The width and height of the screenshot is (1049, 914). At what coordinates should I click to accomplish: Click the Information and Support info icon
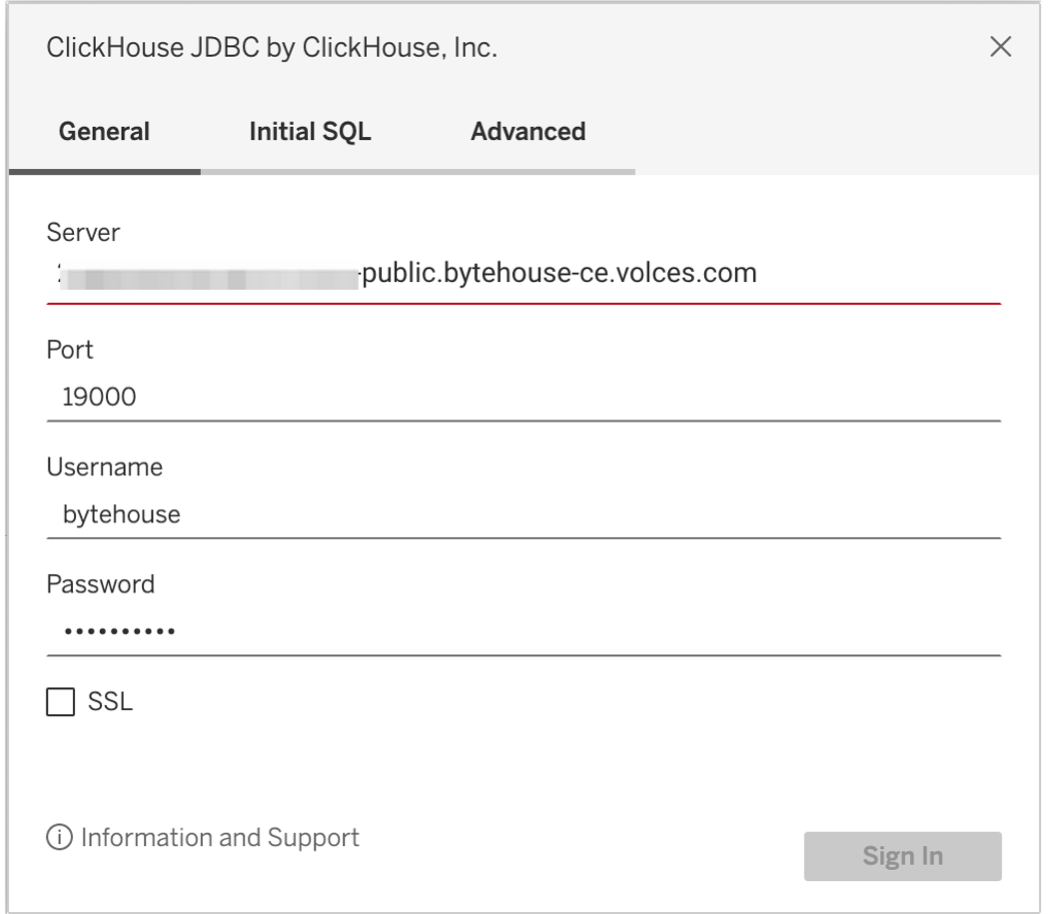click(x=61, y=837)
